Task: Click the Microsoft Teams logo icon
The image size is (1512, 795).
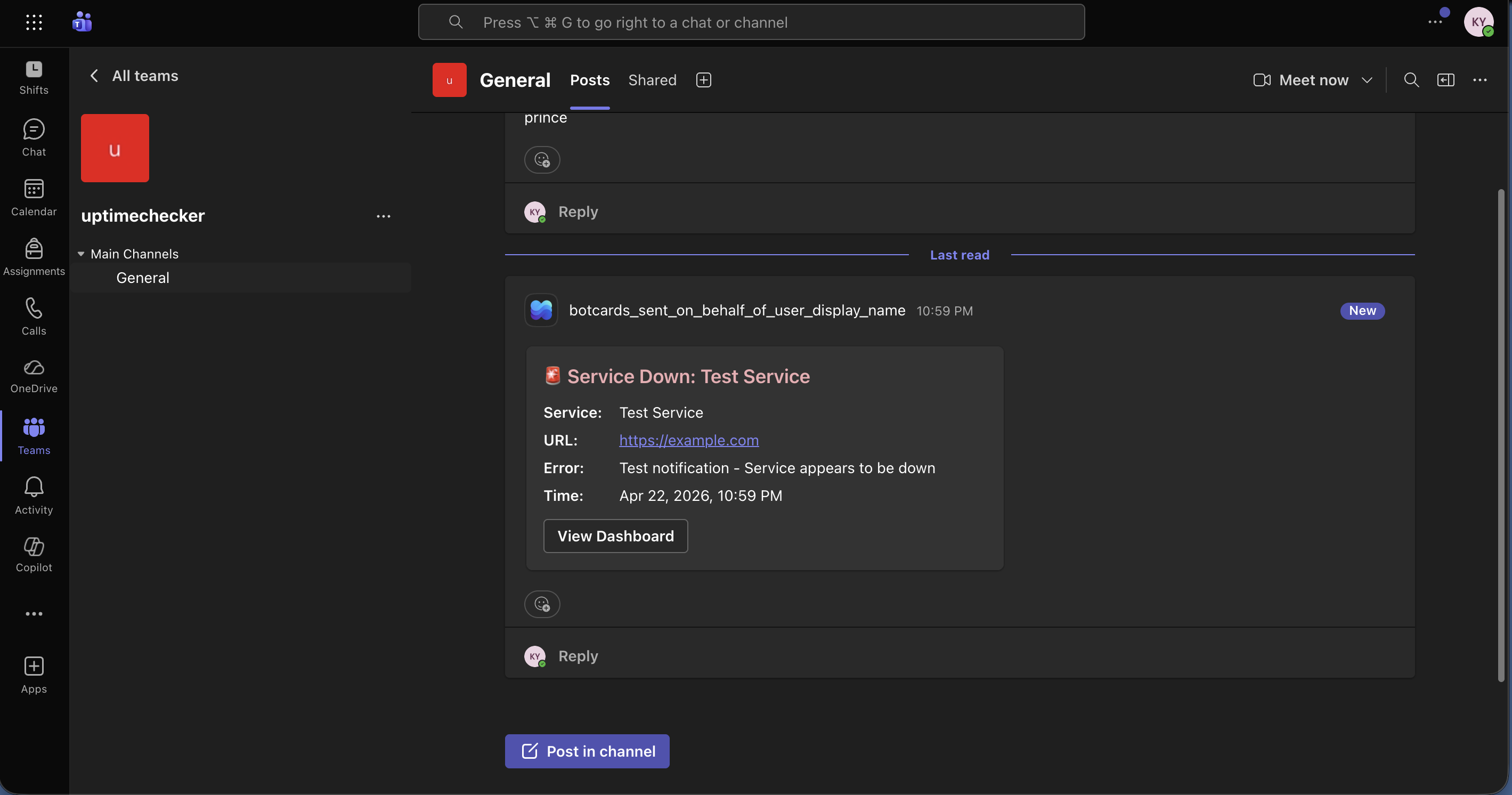Action: [x=82, y=22]
